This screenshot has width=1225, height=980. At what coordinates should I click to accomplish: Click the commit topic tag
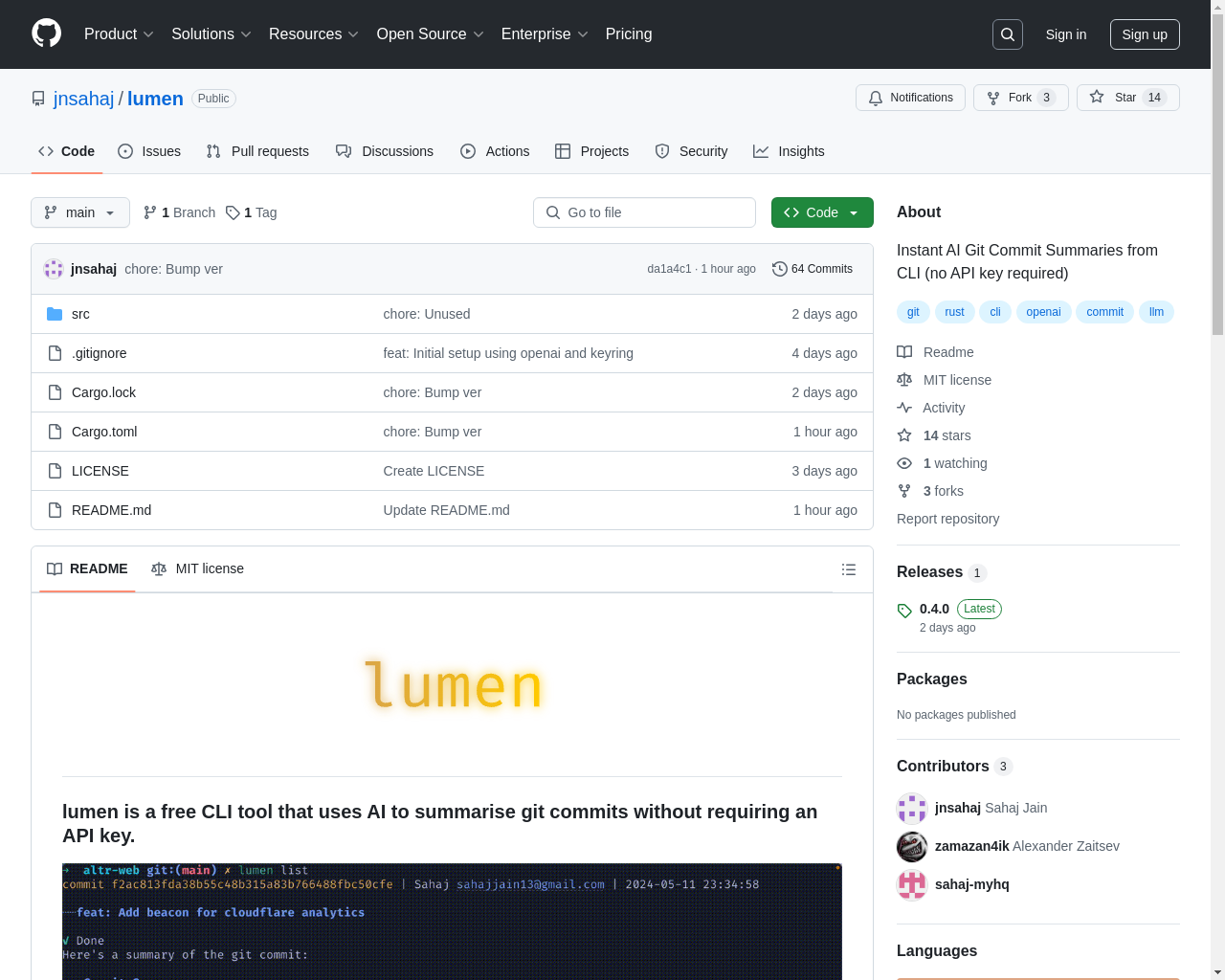pyautogui.click(x=1105, y=312)
